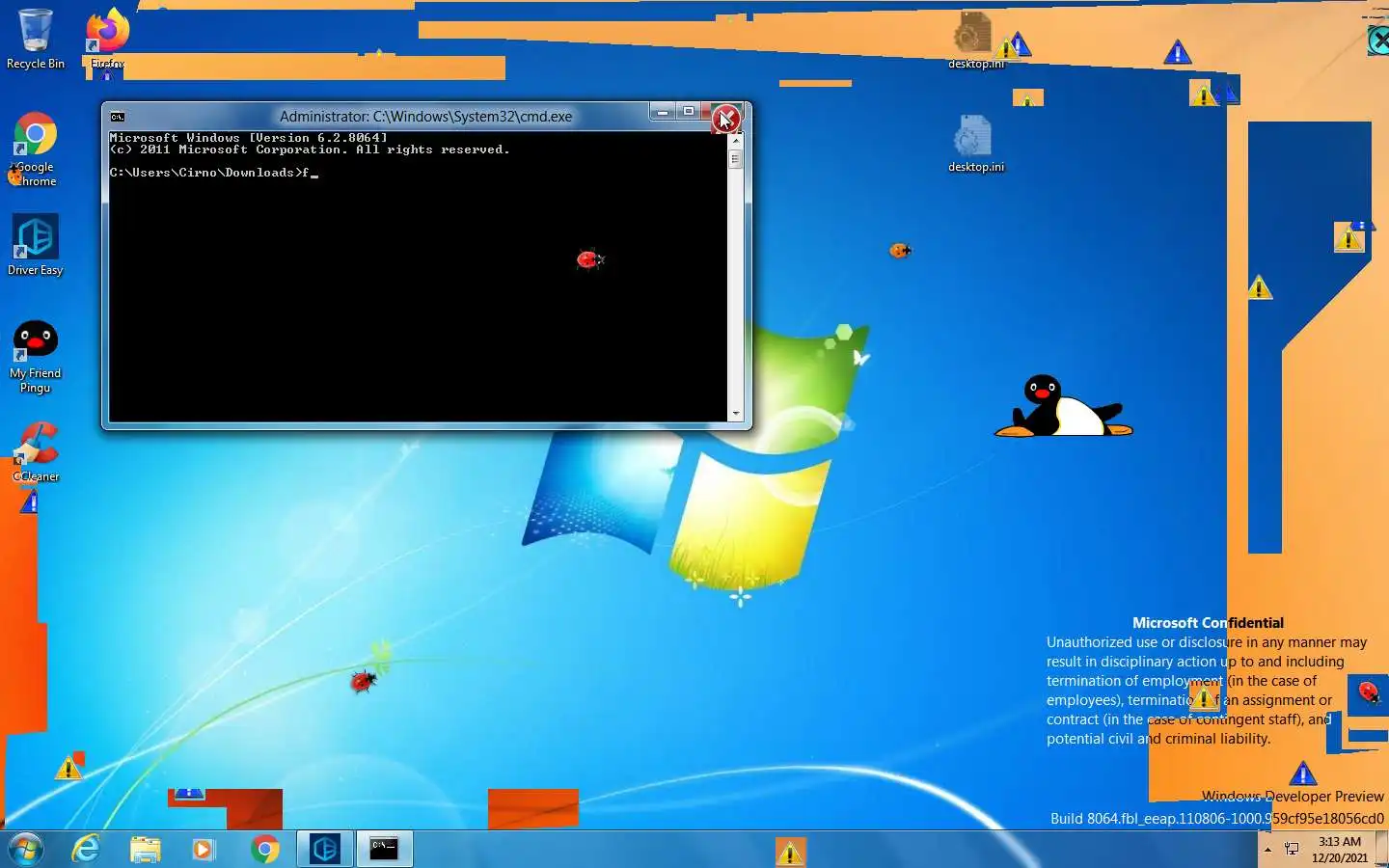Click the network icon in system tray
Image resolution: width=1389 pixels, height=868 pixels.
point(1292,849)
